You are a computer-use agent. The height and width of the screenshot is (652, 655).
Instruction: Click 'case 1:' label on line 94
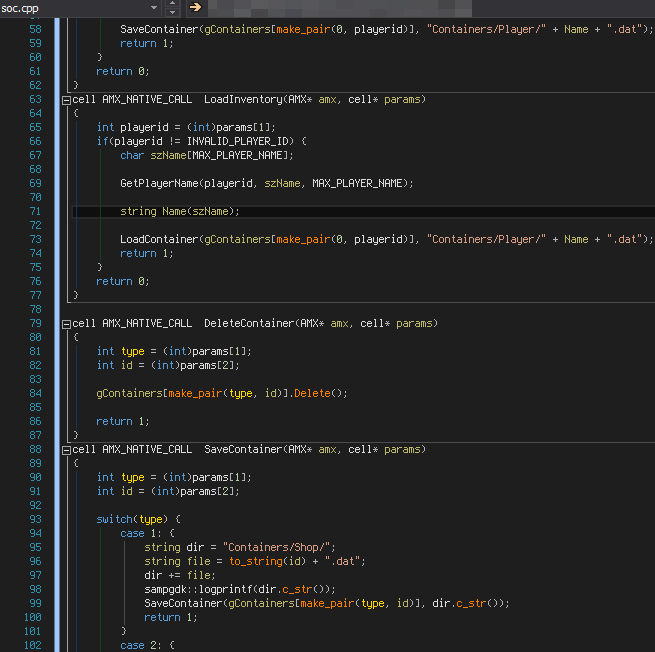pos(141,533)
